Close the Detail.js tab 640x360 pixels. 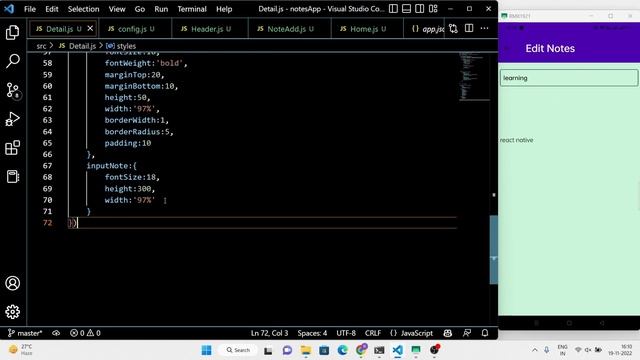tap(90, 29)
